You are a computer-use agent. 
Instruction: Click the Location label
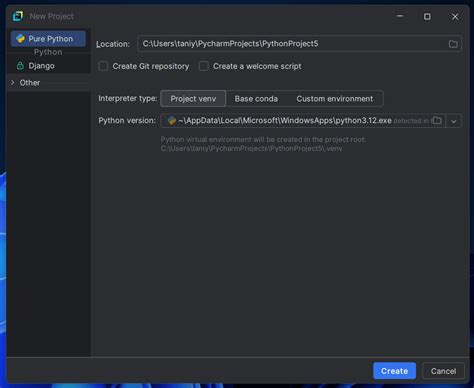coord(113,44)
